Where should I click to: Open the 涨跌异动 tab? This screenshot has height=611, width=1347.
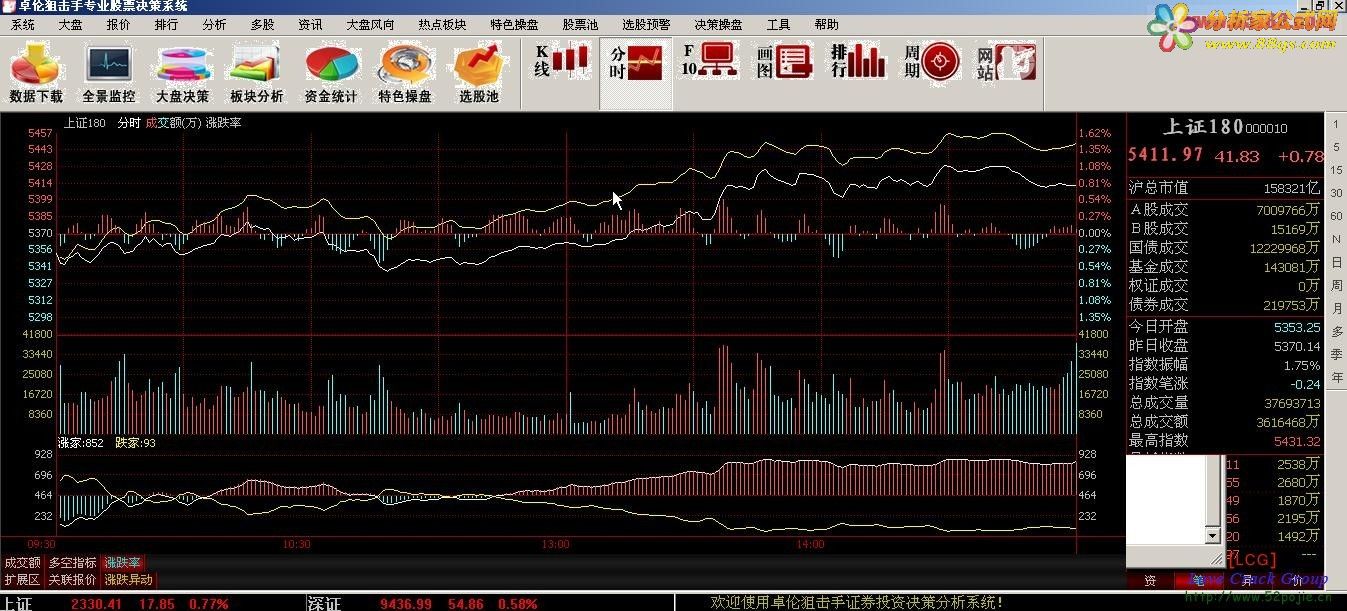[x=129, y=579]
